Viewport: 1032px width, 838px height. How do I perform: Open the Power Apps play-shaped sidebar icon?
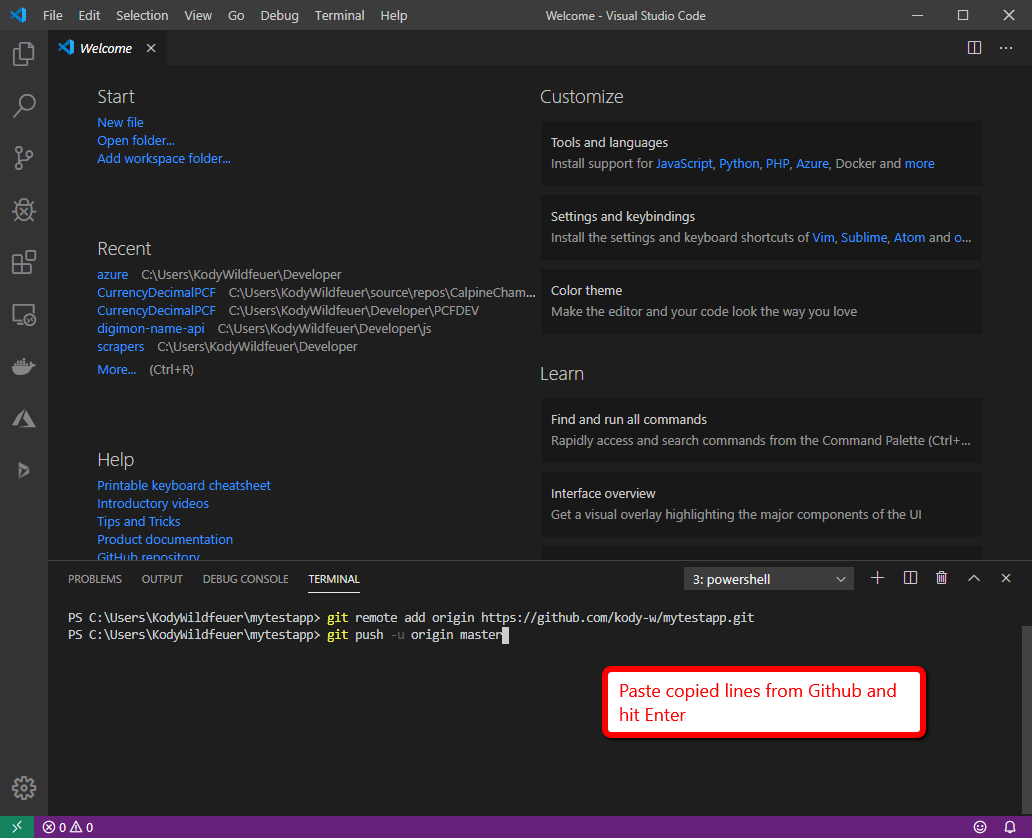pyautogui.click(x=24, y=470)
